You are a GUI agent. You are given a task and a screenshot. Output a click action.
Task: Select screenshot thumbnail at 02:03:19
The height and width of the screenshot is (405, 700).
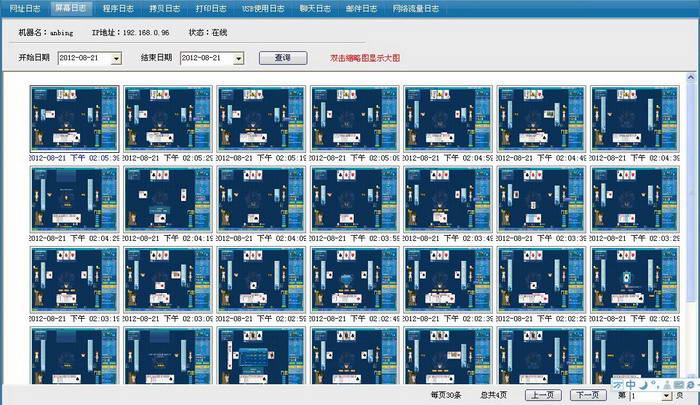[75, 280]
